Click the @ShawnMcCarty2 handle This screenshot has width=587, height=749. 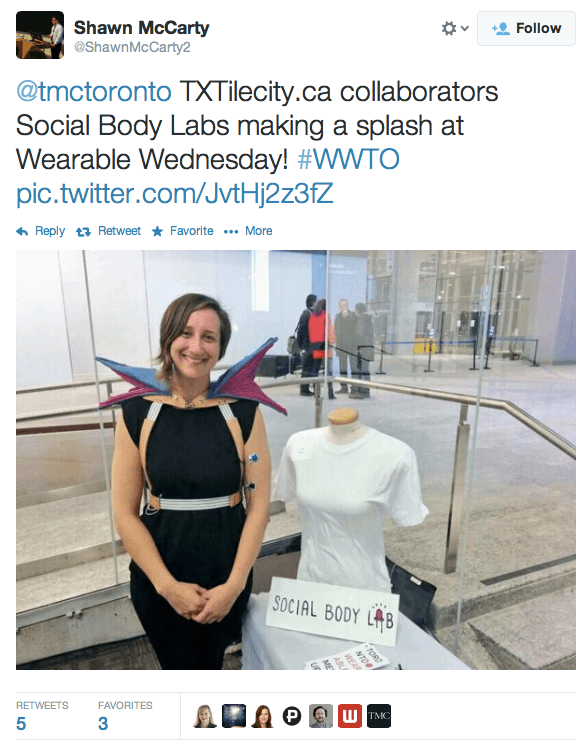tap(132, 47)
